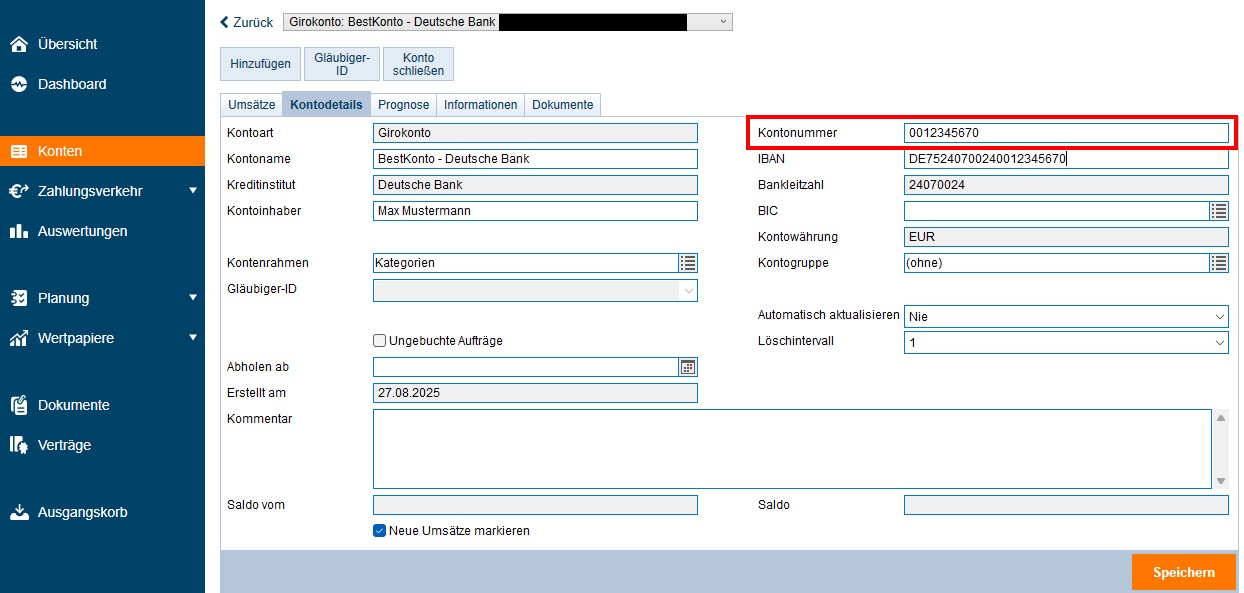Screen dimensions: 1244x593
Task: Open Verträge via its sidebar icon
Action: click(19, 446)
